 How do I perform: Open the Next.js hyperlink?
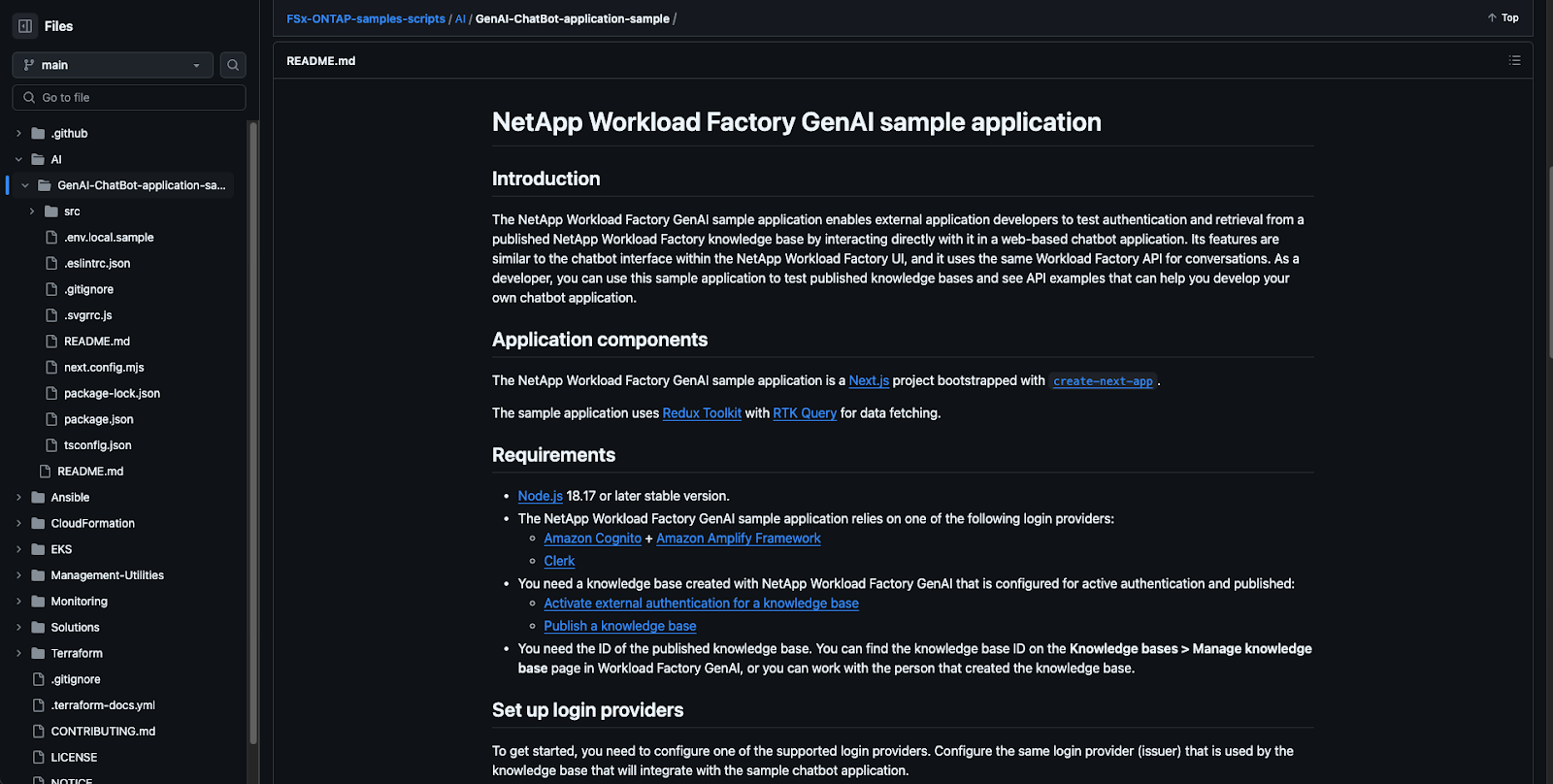869,380
